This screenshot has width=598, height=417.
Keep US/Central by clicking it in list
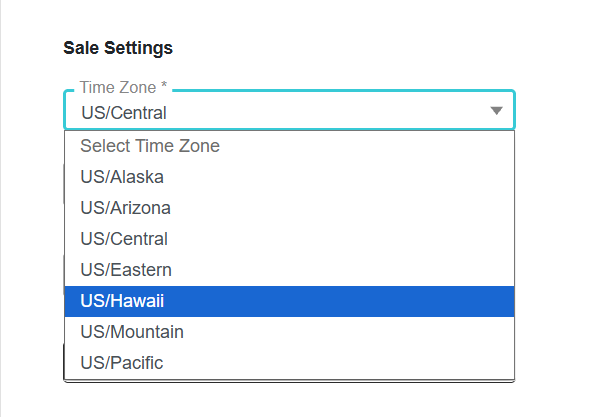tap(289, 239)
